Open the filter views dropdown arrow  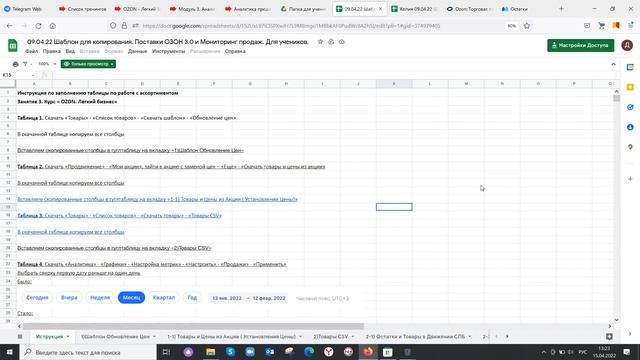(31, 64)
